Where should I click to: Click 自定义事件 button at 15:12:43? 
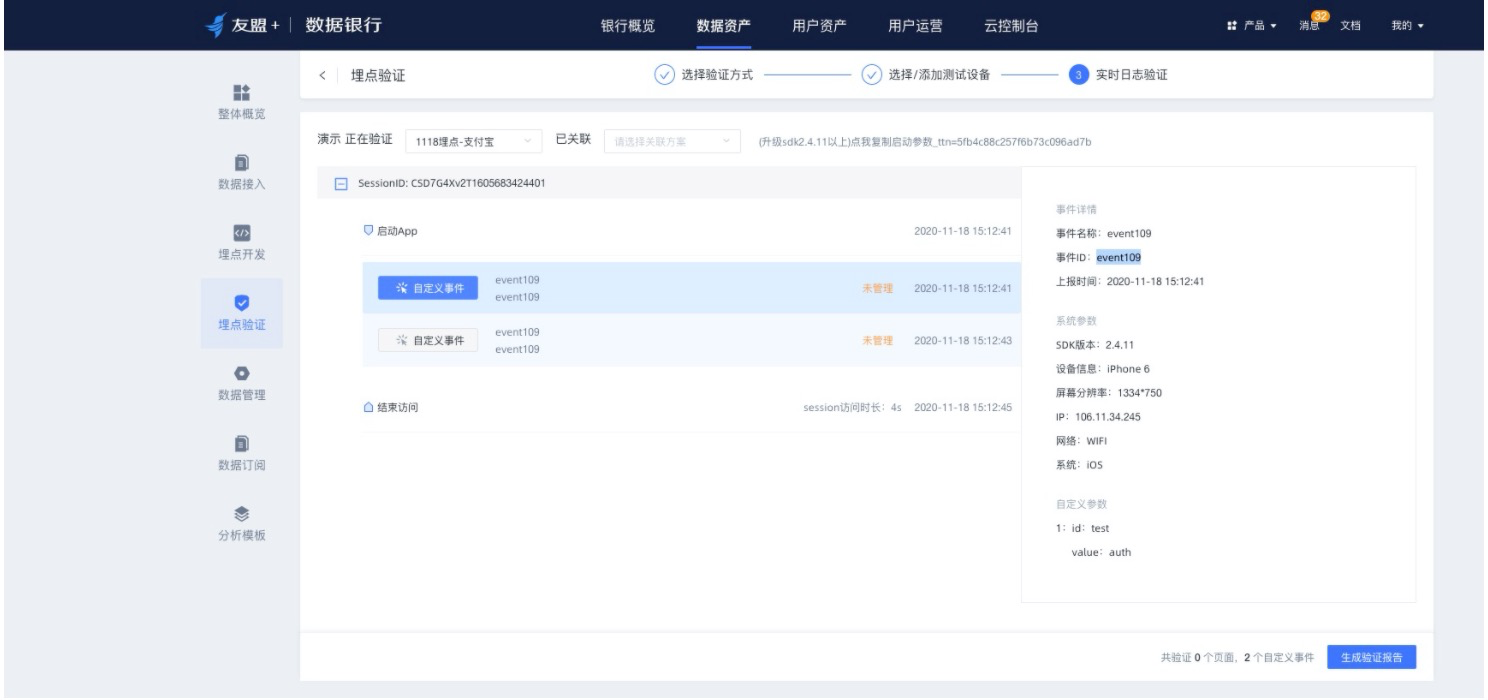(x=428, y=340)
